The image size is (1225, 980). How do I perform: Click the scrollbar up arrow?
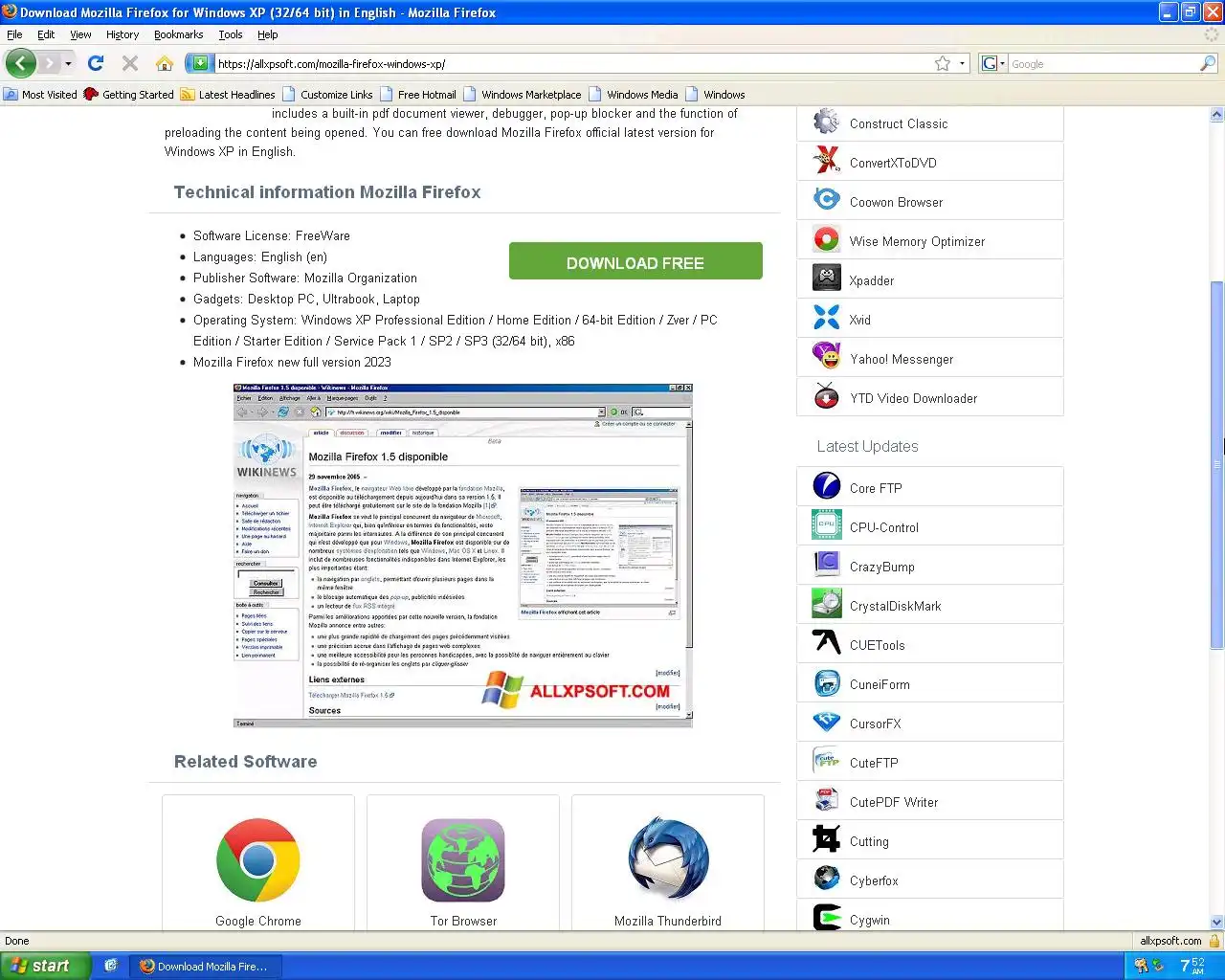point(1217,114)
